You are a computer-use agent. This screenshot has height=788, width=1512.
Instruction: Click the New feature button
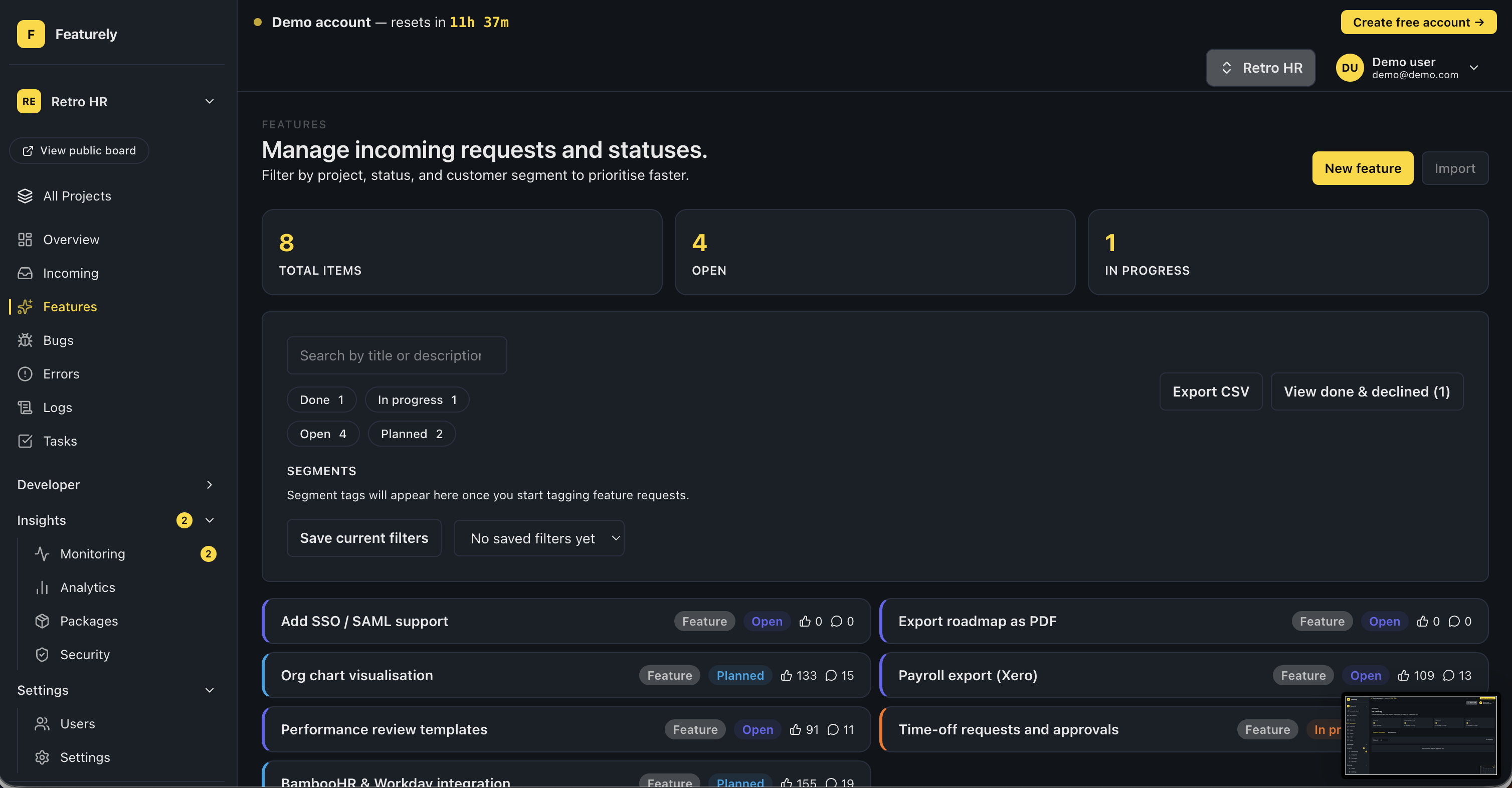[x=1362, y=168]
